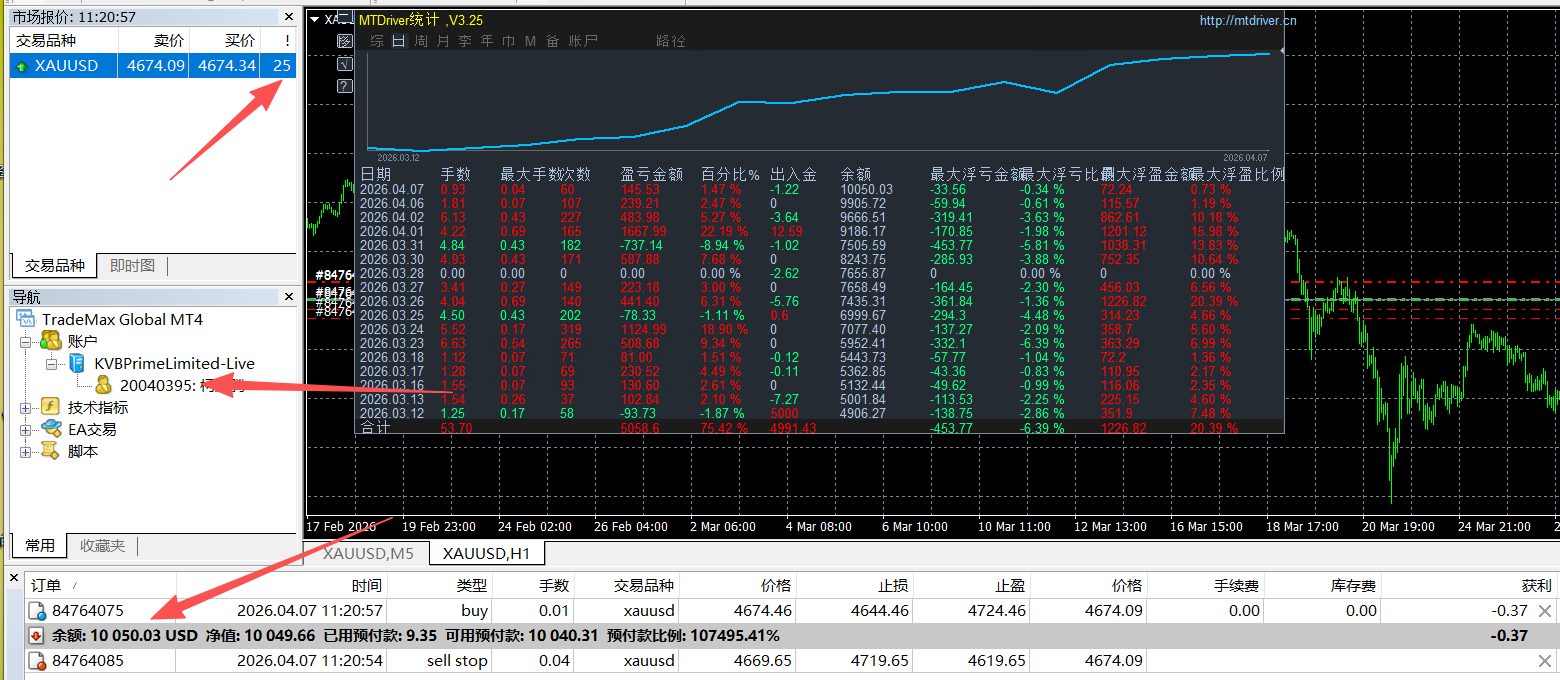Screen dimensions: 1560x680
Task: Click the 脚本 scripts scroll icon
Action: tap(50, 451)
